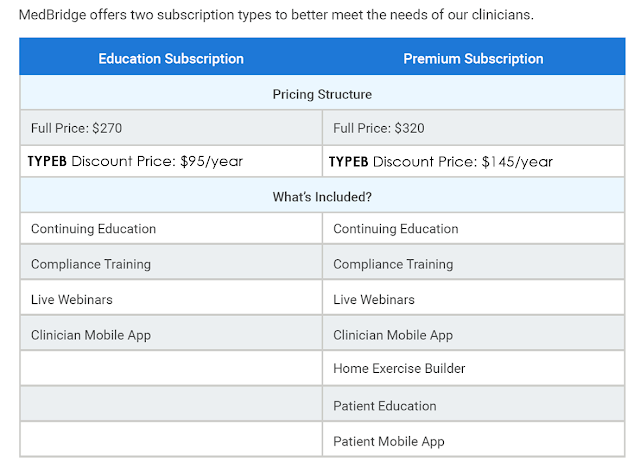Select the Patient Mobile App cell

pos(389,441)
